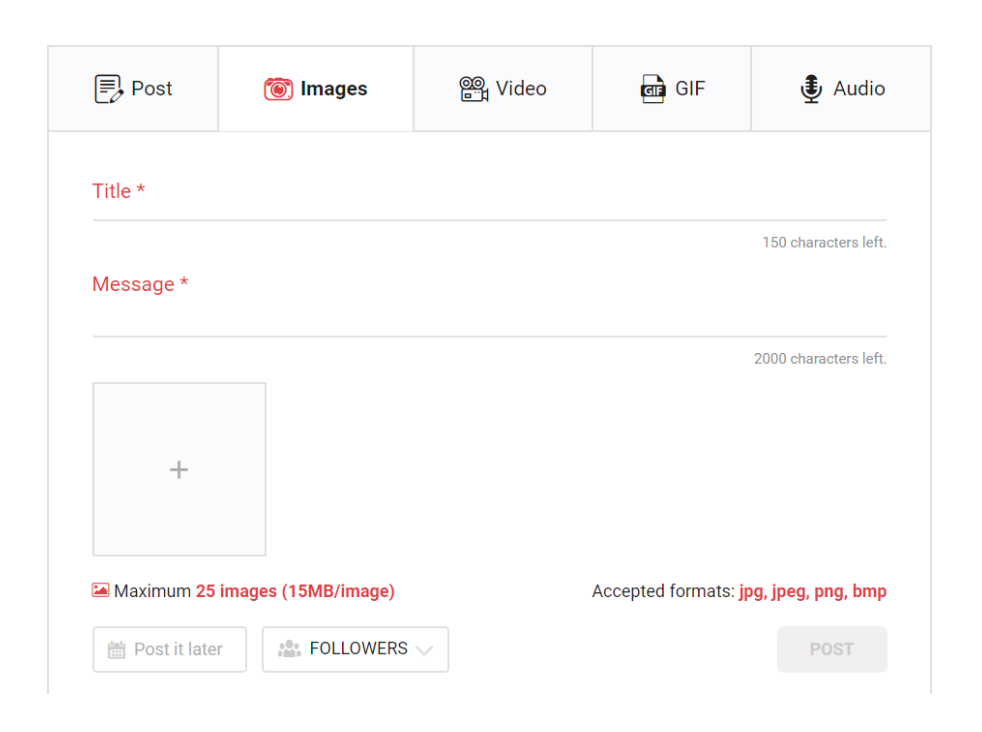982x732 pixels.
Task: Click the people icon beside FOLLOWERS
Action: click(290, 649)
